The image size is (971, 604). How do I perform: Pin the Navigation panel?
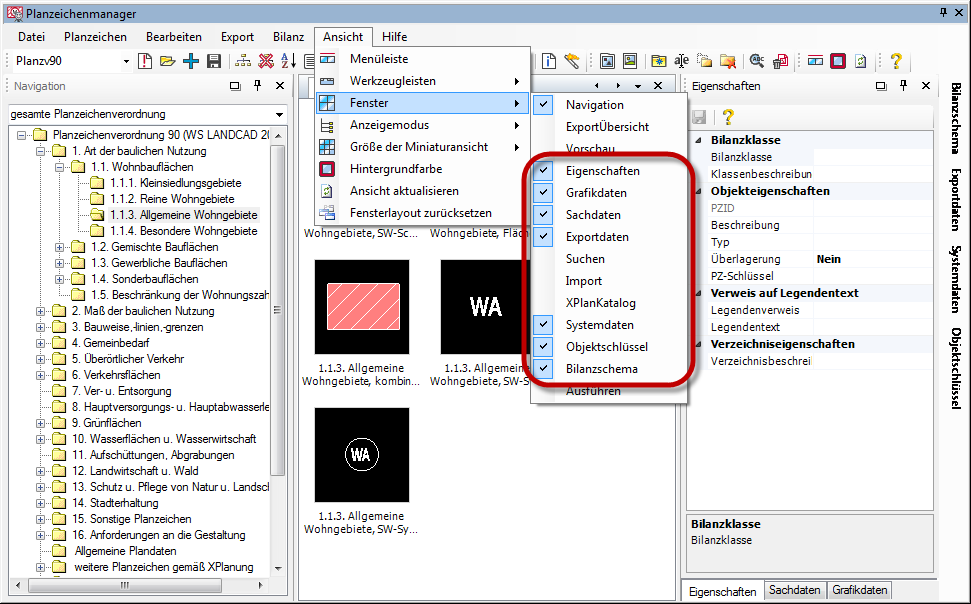click(x=257, y=87)
